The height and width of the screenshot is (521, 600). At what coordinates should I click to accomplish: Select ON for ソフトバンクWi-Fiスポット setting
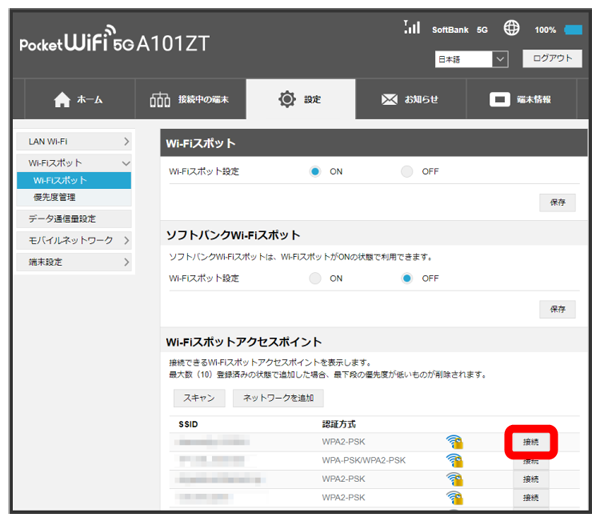coord(315,278)
